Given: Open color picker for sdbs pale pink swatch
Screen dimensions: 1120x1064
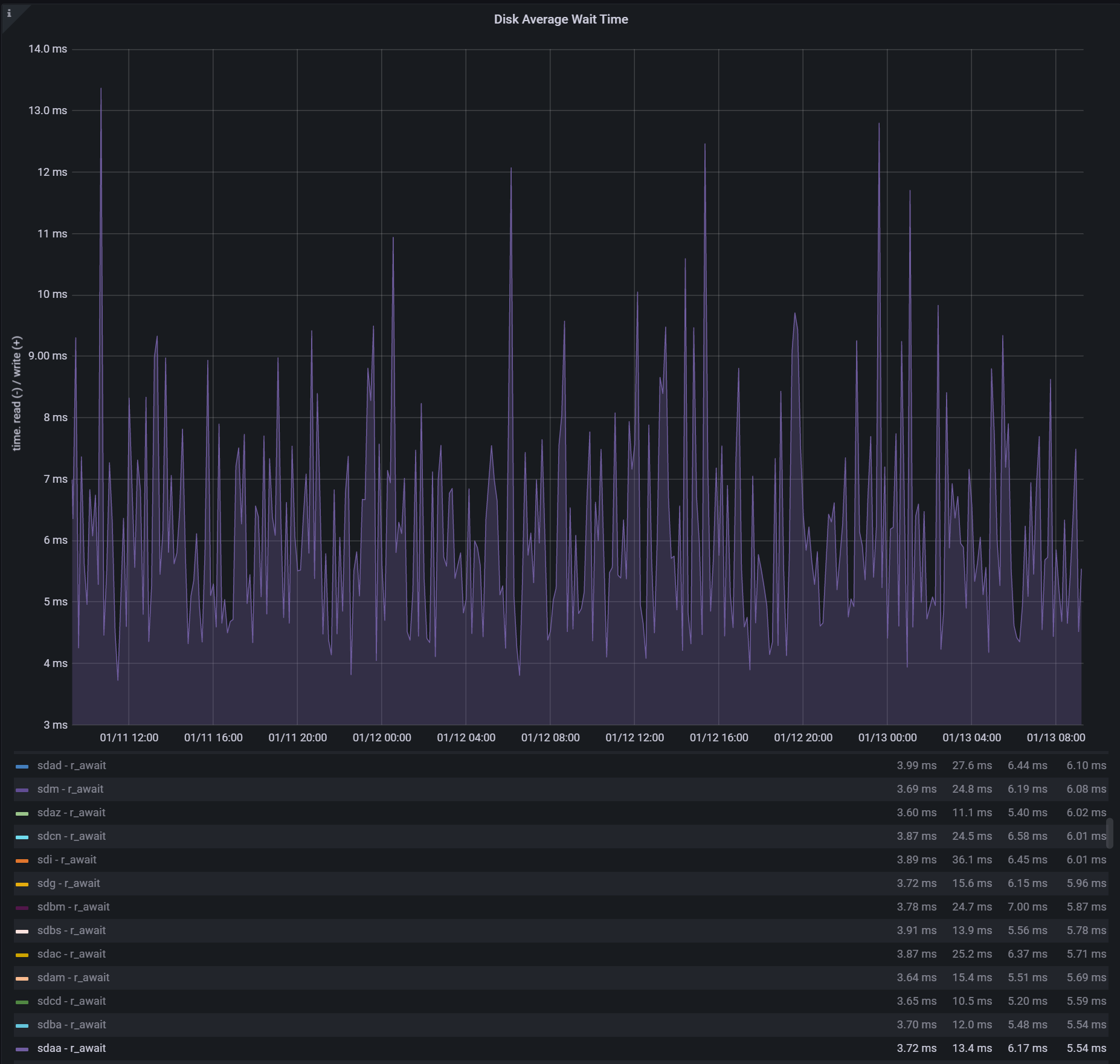Looking at the screenshot, I should click(22, 932).
